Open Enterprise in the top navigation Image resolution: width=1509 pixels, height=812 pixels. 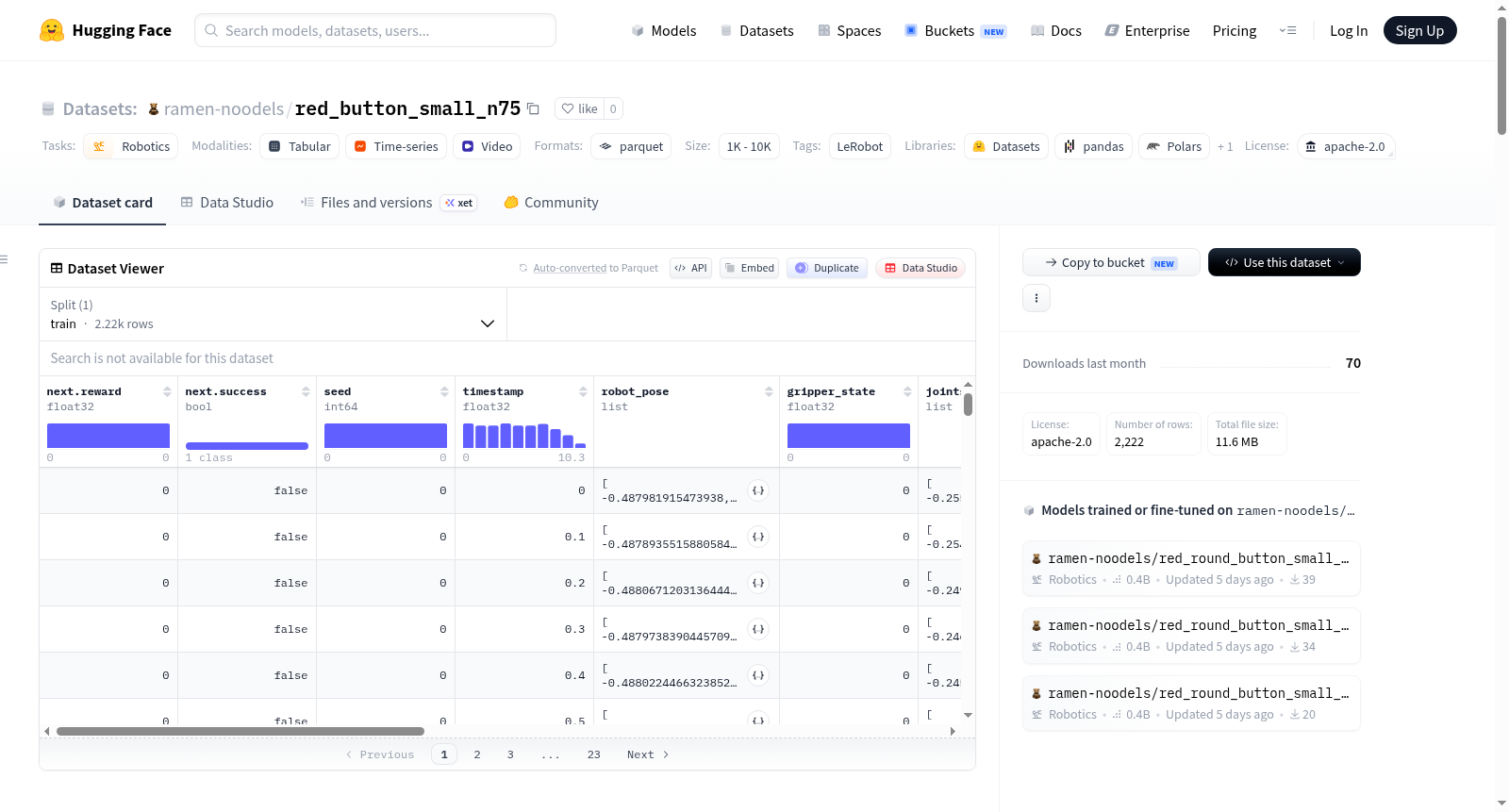pos(1148,31)
